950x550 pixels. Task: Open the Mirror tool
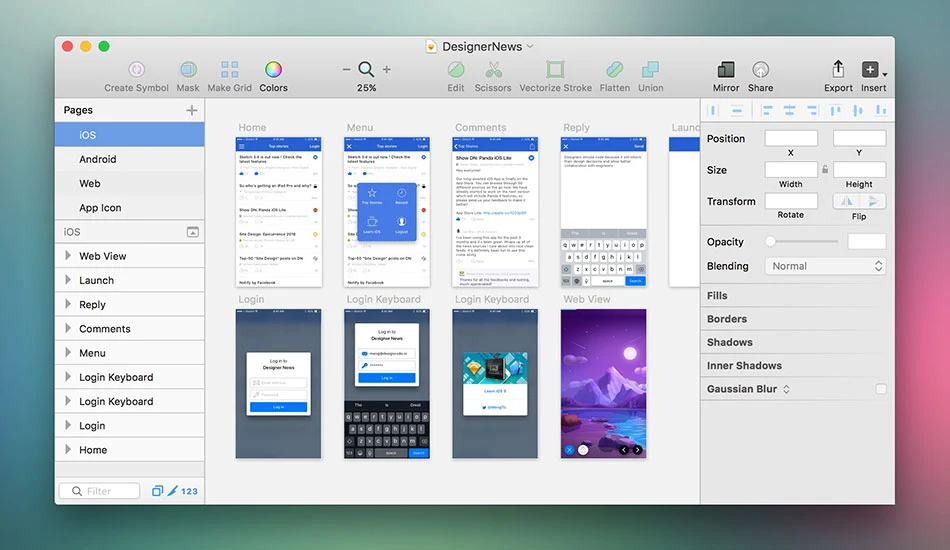(726, 70)
